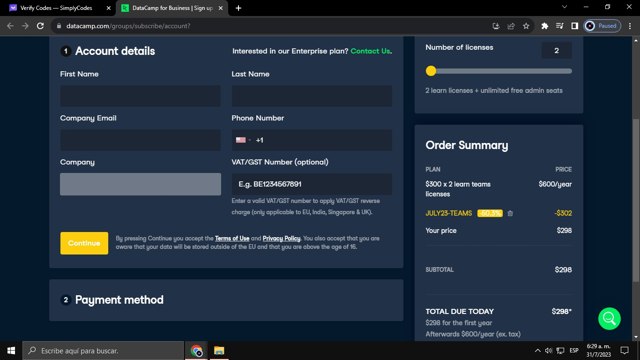This screenshot has height=360, width=640.
Task: Focus the First Name field
Action: coord(140,96)
